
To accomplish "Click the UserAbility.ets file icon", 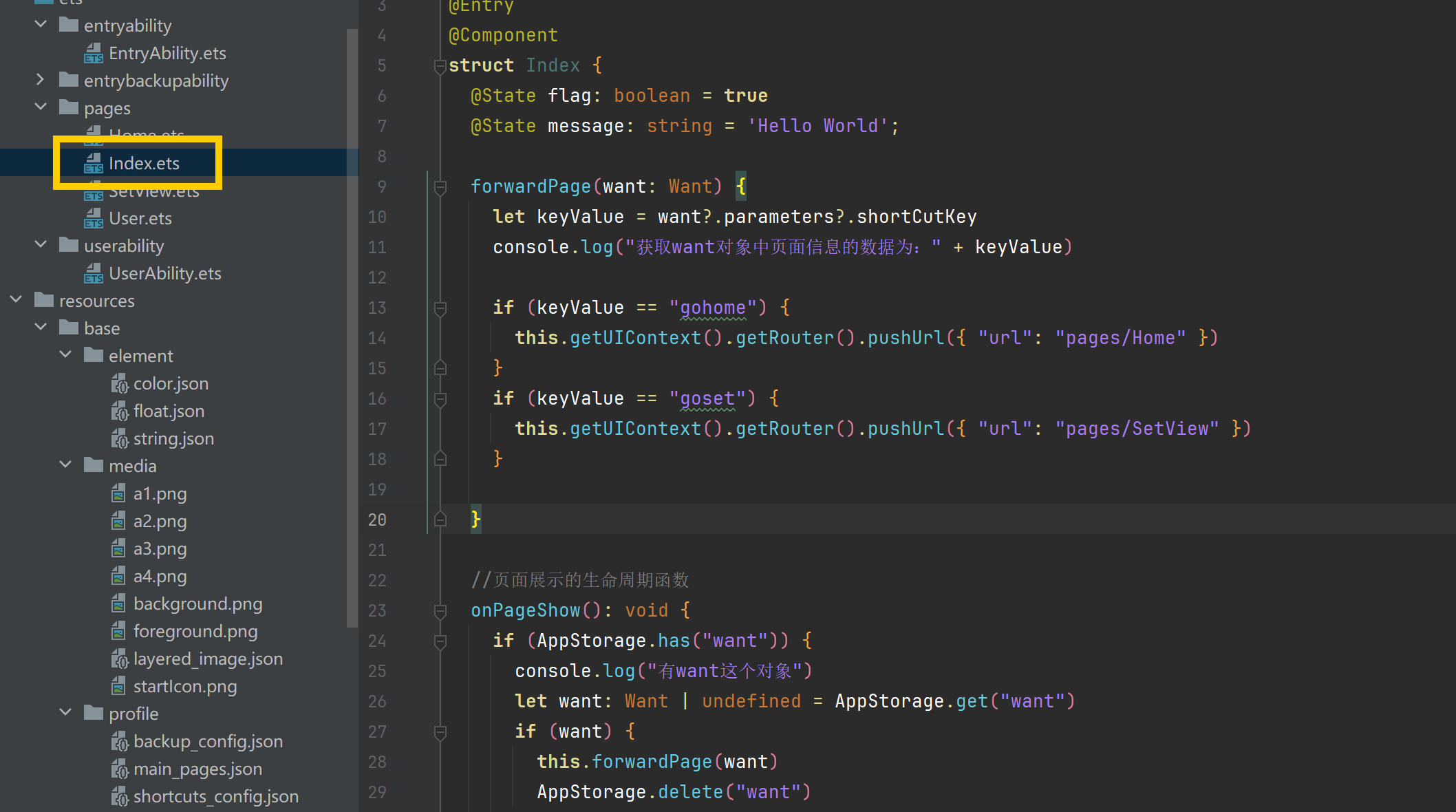I will 94,273.
